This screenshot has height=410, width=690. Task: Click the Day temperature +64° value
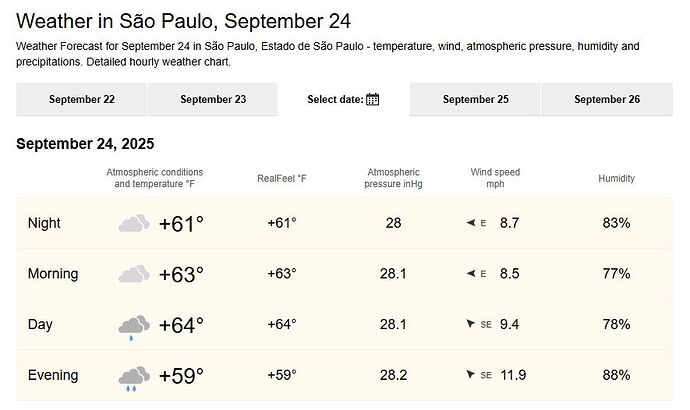[x=181, y=325]
